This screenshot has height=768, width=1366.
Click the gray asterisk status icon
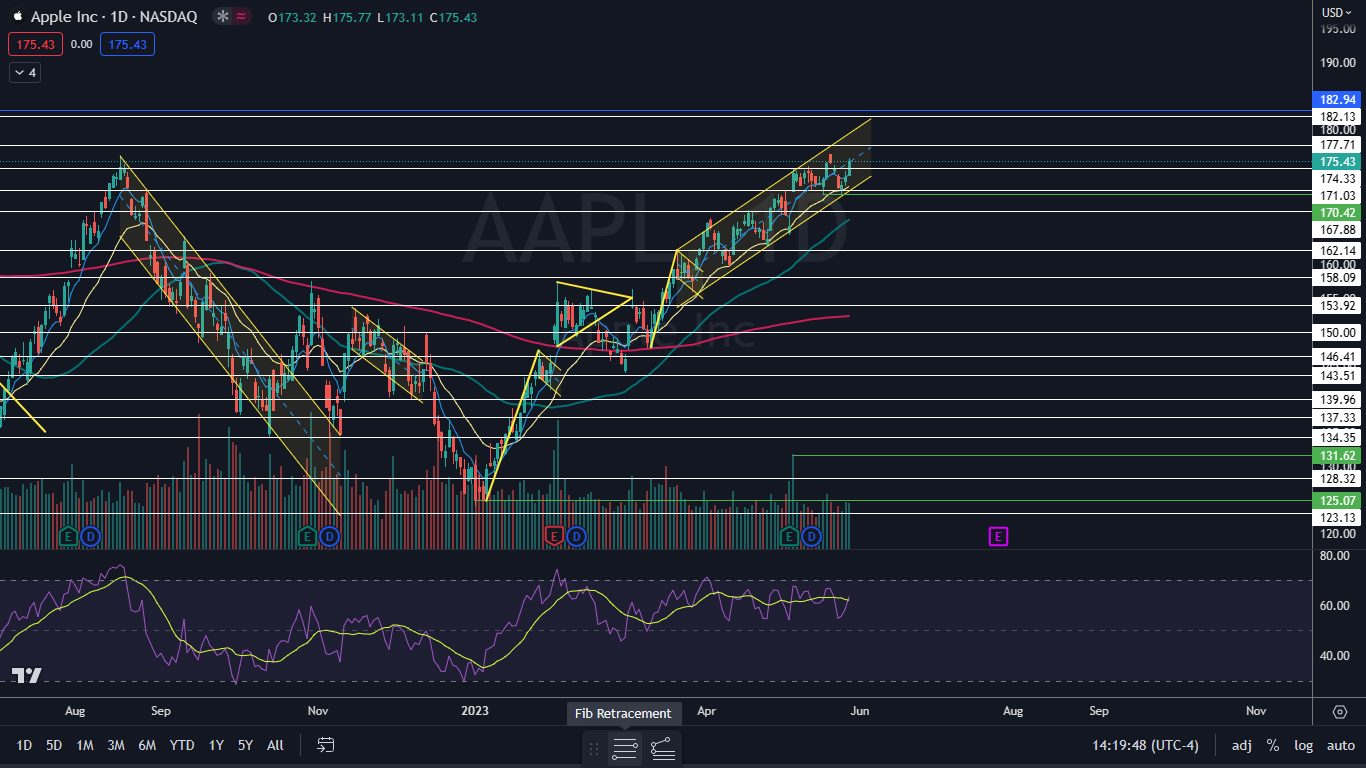tap(223, 17)
